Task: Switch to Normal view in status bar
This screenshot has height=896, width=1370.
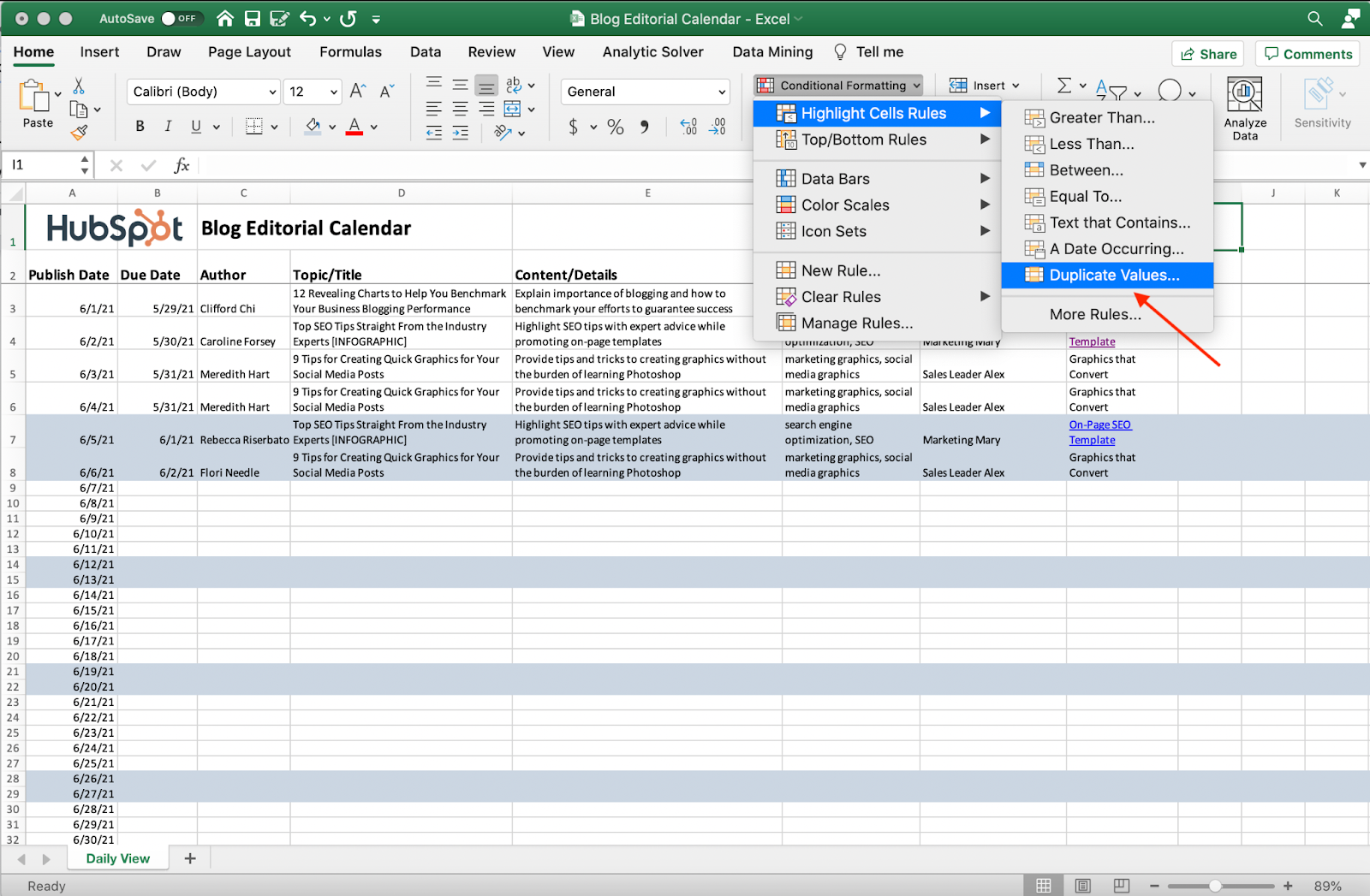Action: 1044,886
